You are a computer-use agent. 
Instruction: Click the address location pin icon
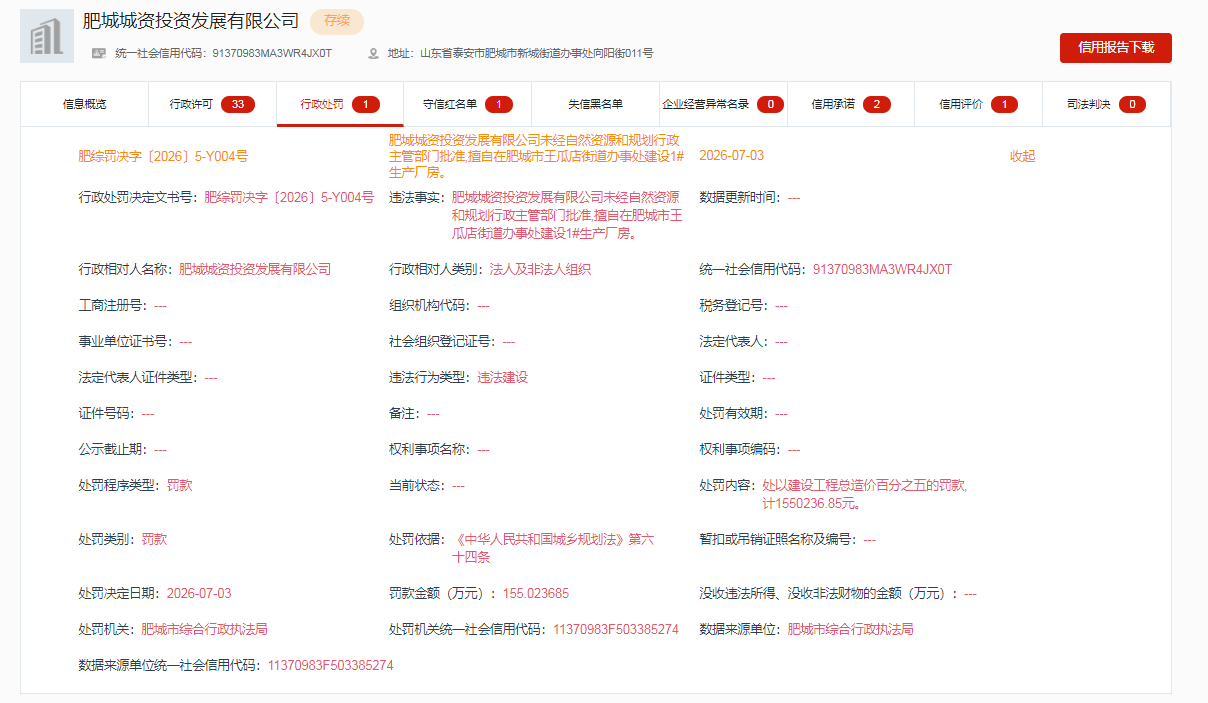coord(374,53)
